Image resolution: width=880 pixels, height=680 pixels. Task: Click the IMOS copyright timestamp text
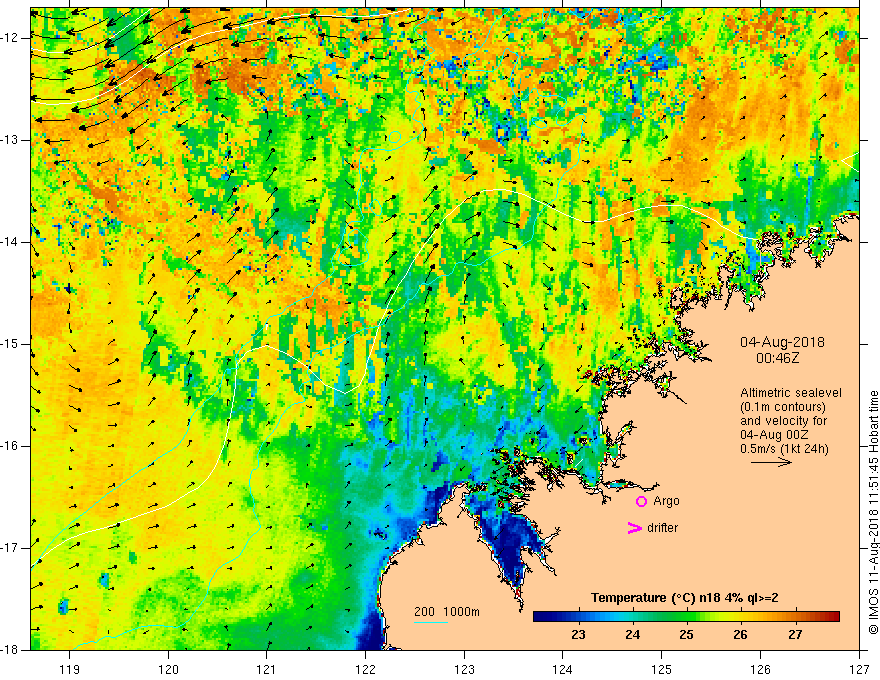(873, 512)
